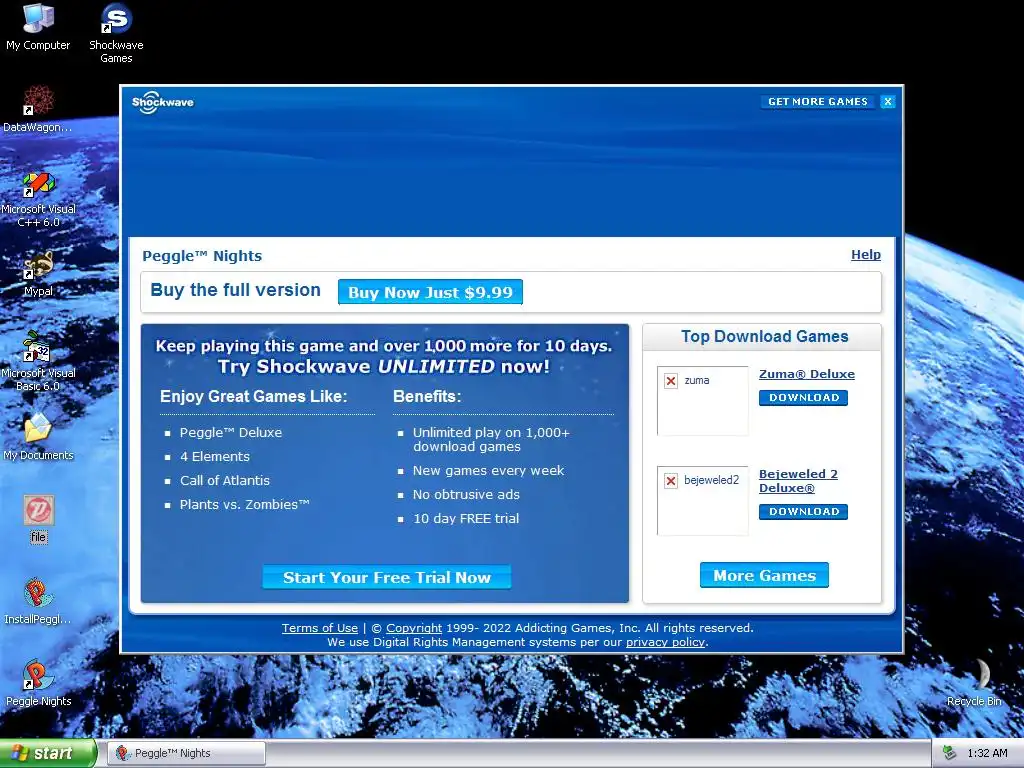Click the Buy the full version text
This screenshot has height=768, width=1024.
pos(235,290)
